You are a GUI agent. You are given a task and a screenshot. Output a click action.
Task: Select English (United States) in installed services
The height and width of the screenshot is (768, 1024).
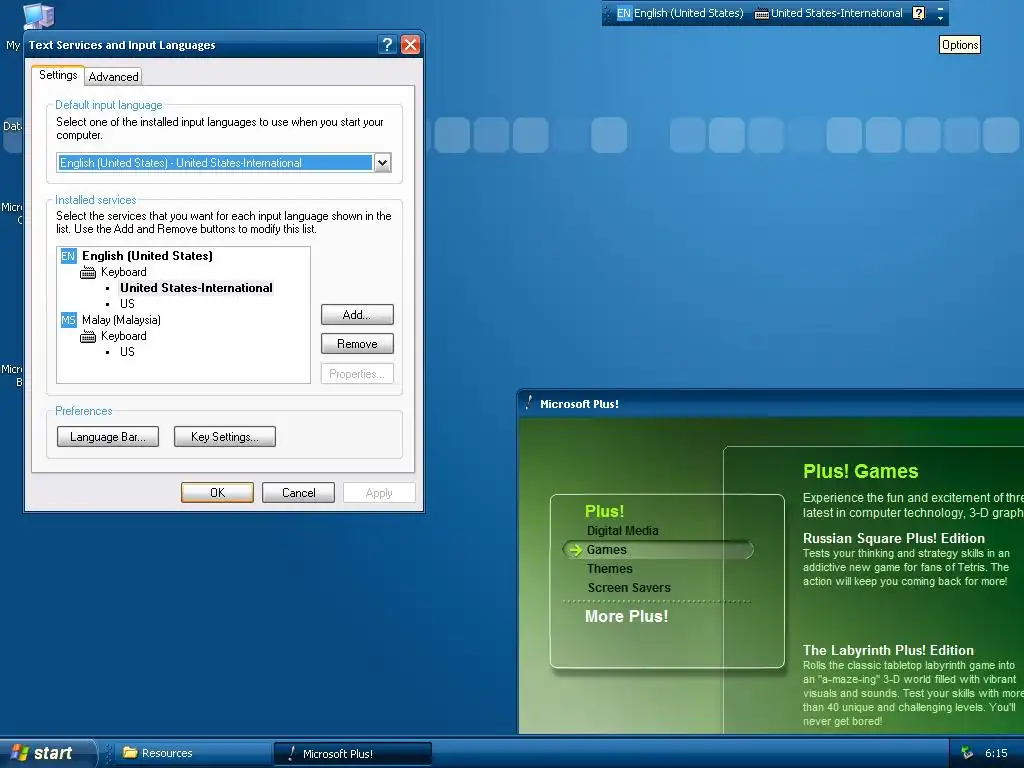click(x=147, y=256)
